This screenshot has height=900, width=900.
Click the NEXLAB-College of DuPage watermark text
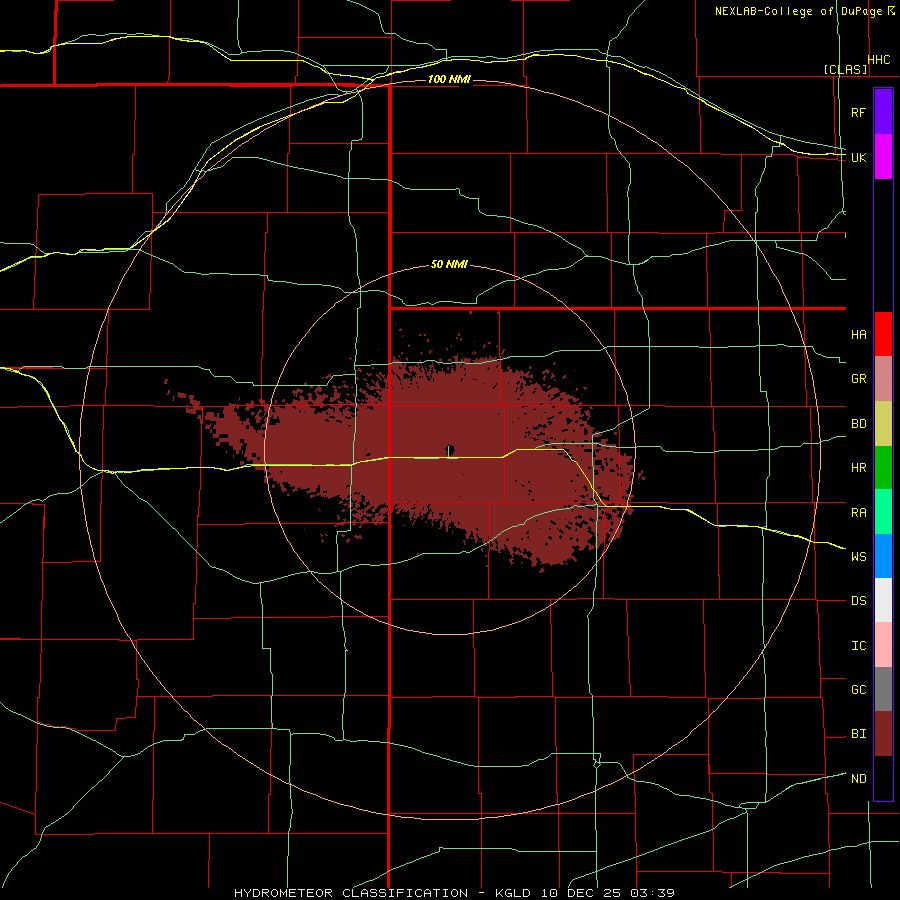(798, 11)
